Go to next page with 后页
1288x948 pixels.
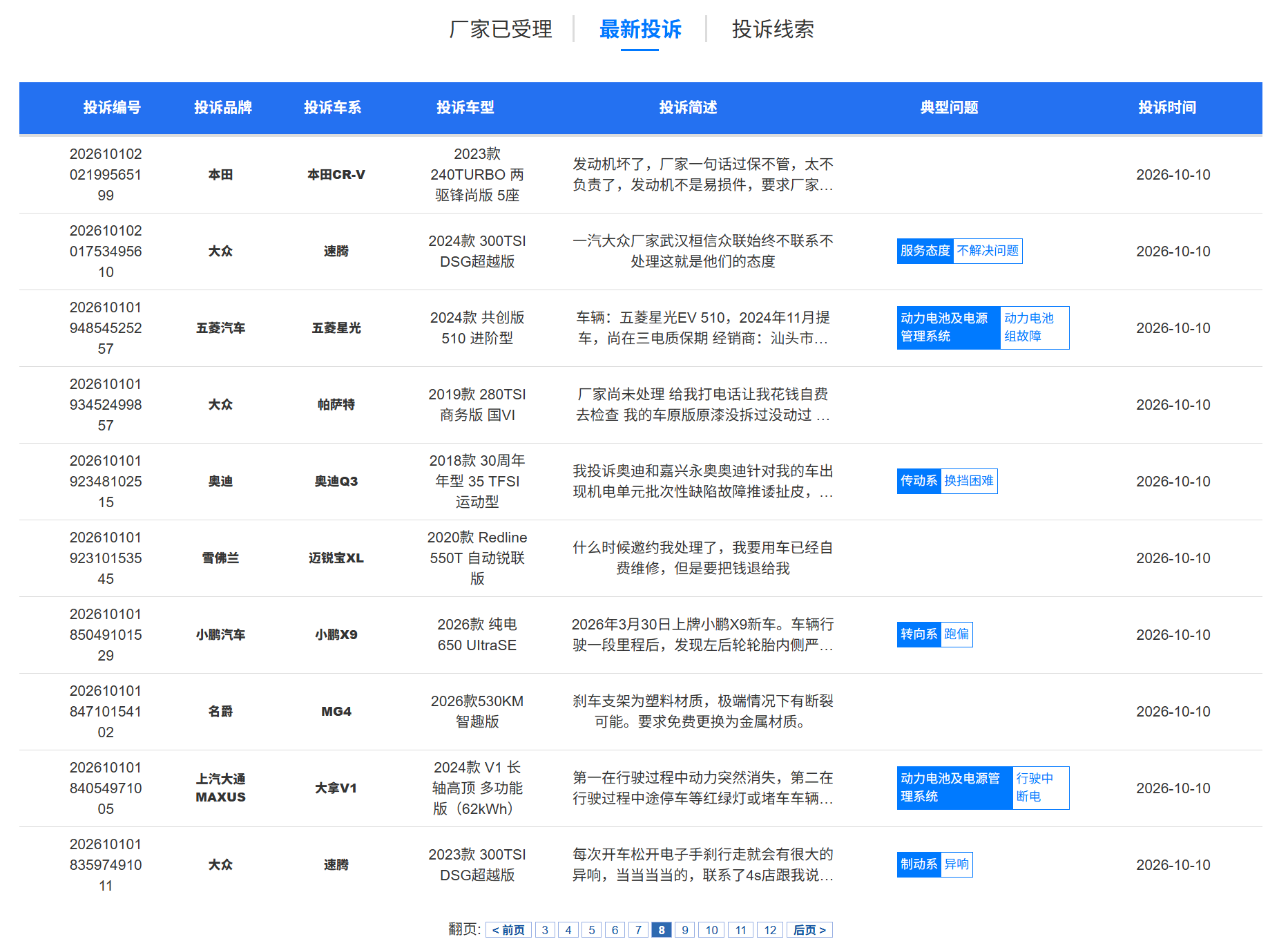point(809,930)
